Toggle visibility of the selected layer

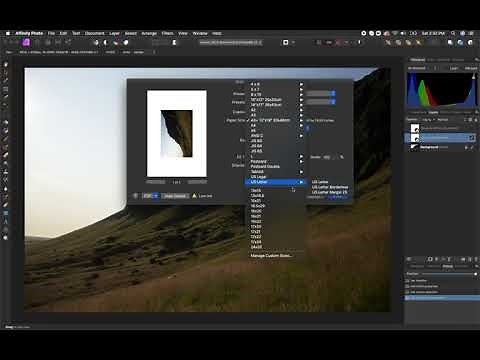(x=471, y=138)
